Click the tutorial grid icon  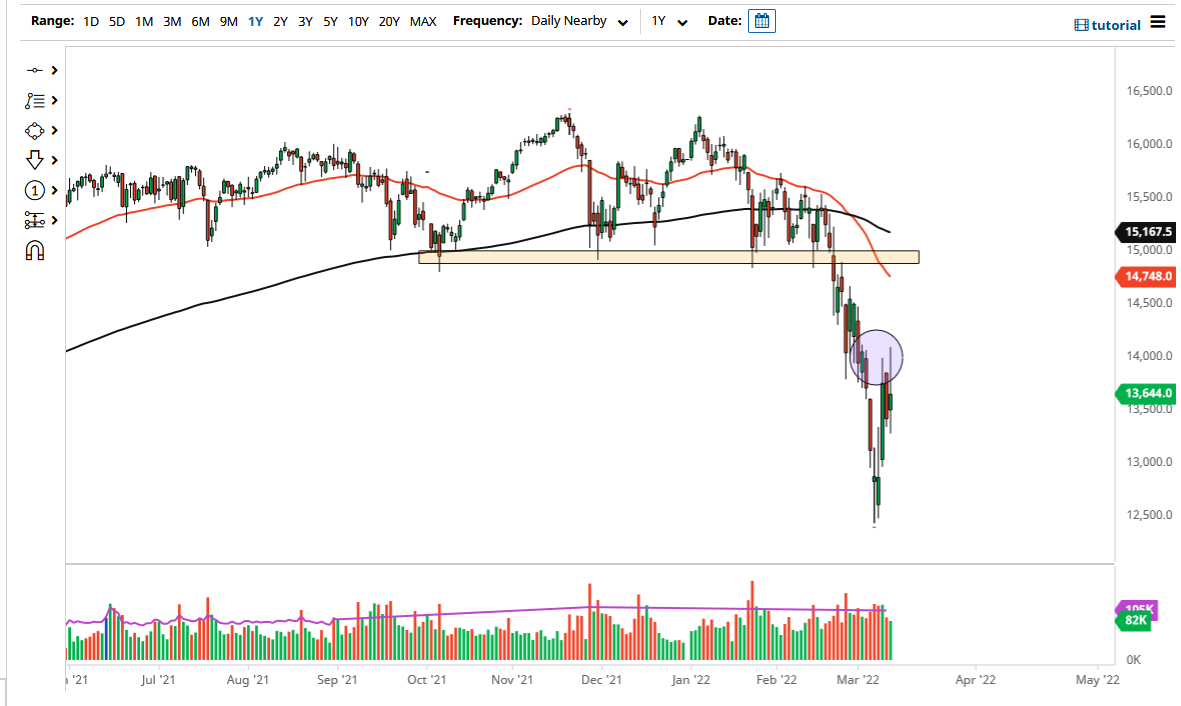point(1083,24)
